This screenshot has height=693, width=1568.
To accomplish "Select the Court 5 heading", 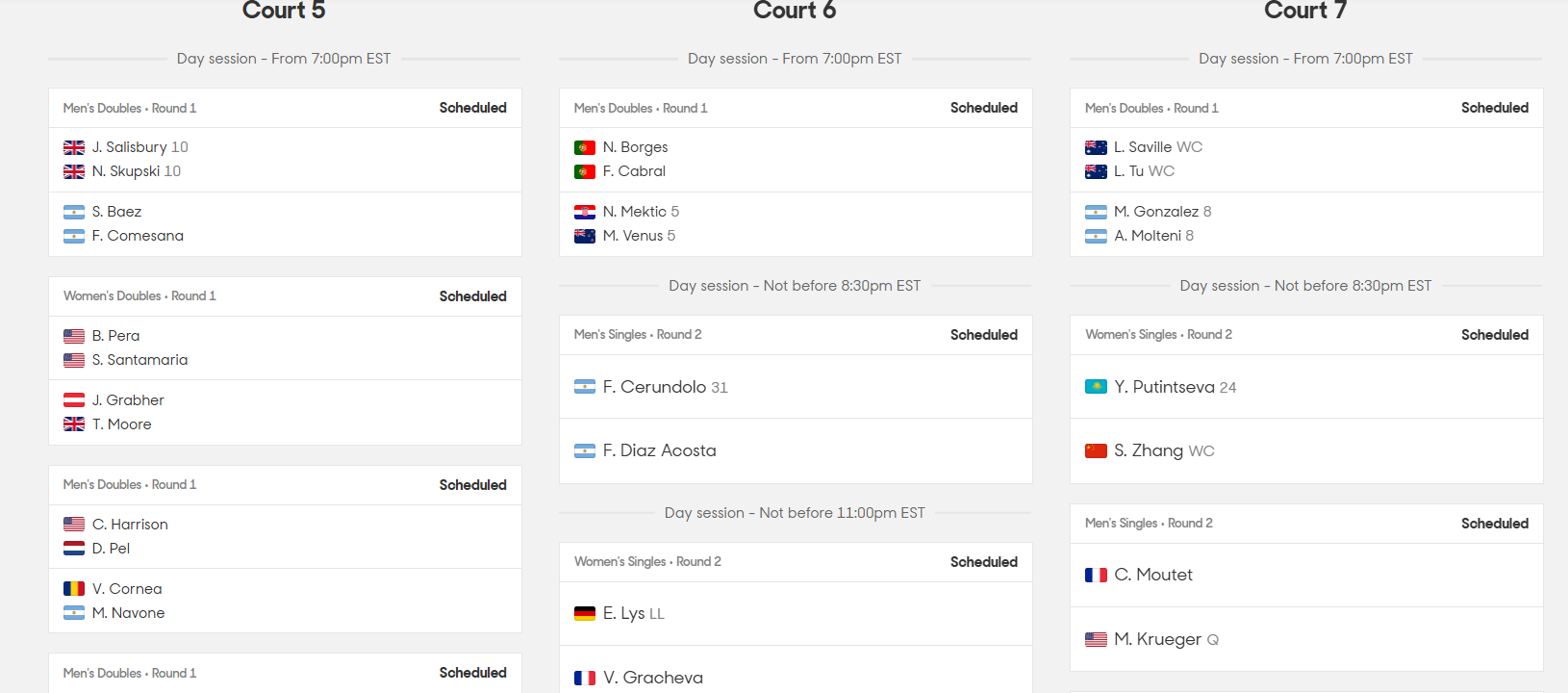I will 284,12.
